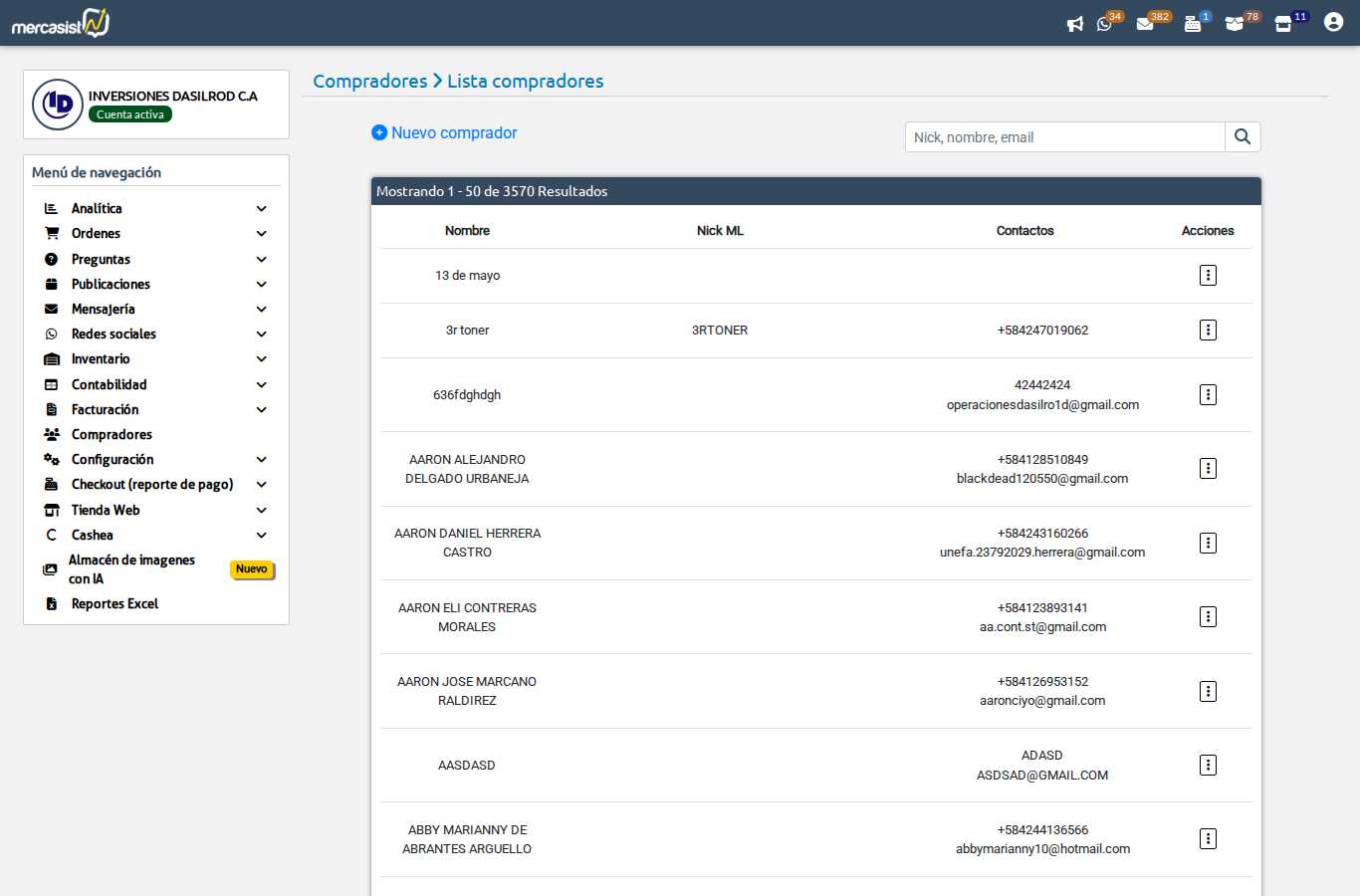Open the user profile account icon
Viewport: 1360px width, 896px height.
[x=1333, y=23]
